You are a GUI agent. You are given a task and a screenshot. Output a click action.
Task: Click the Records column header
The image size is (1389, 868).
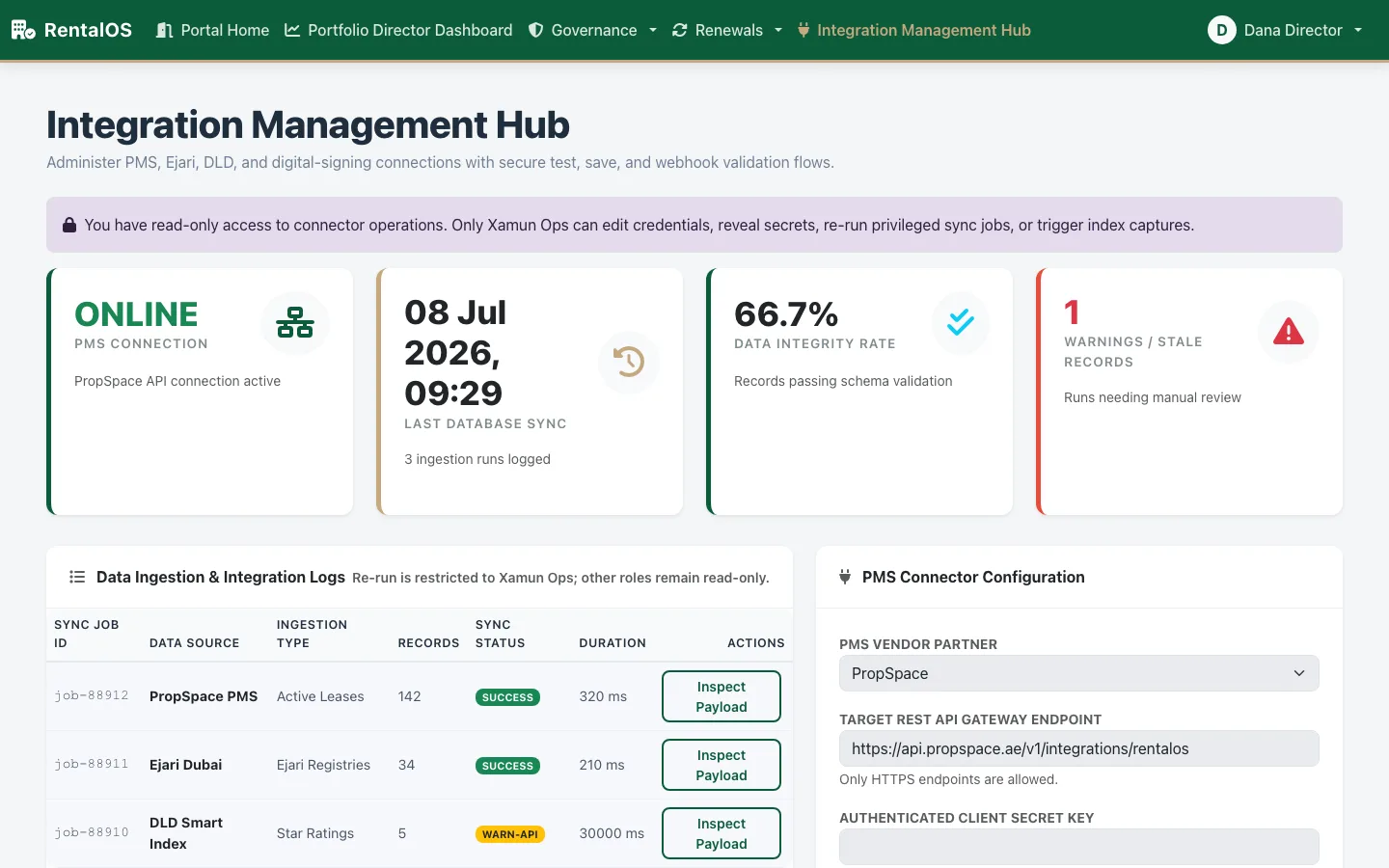pos(428,643)
